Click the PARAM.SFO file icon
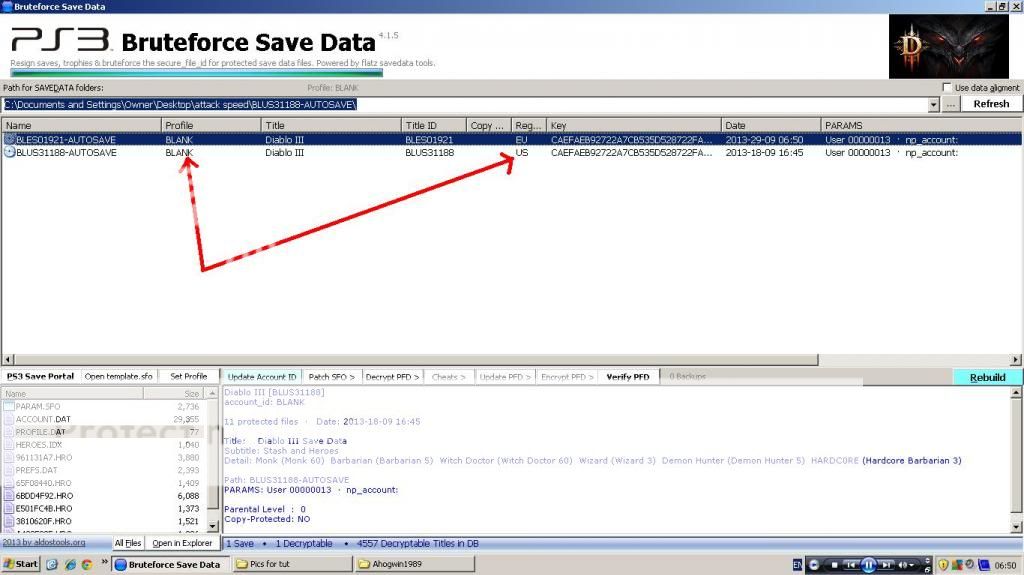Viewport: 1024px width, 575px height. (9, 407)
